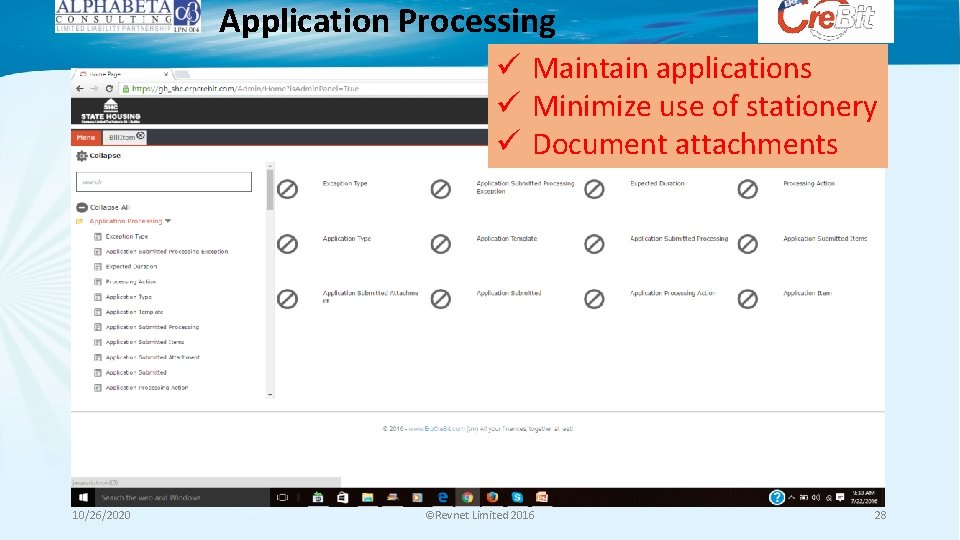Screen dimensions: 960x540
Task: Click the Processing Action tile icon
Action: click(x=748, y=189)
